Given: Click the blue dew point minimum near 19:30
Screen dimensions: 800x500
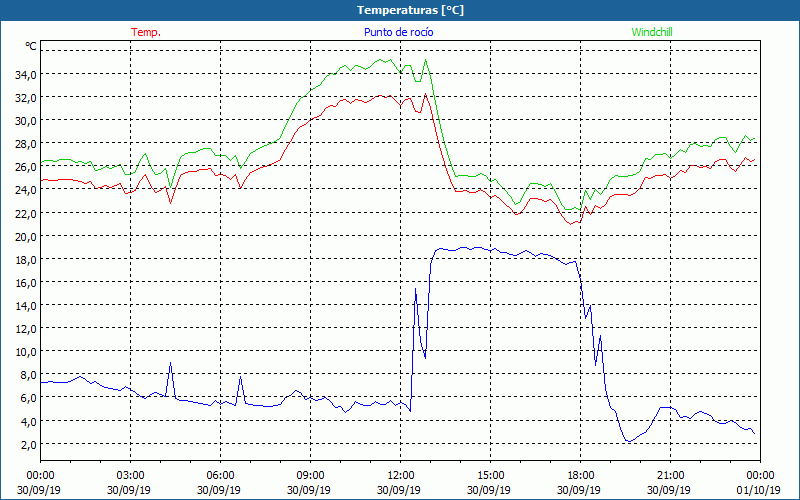Looking at the screenshot, I should [629, 441].
